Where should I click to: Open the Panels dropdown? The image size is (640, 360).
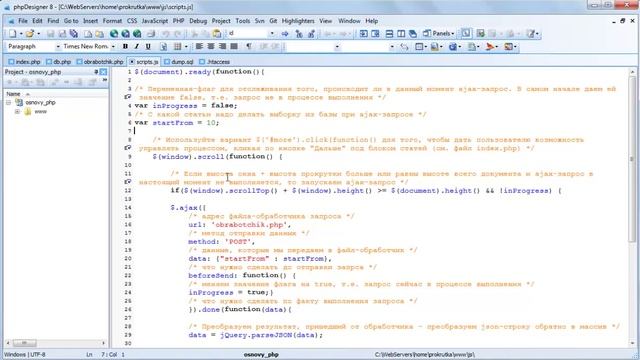pyautogui.click(x=439, y=34)
